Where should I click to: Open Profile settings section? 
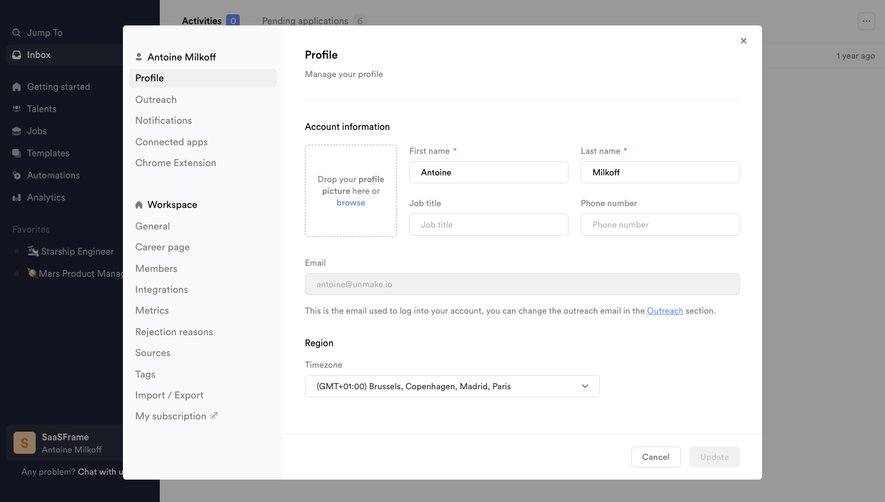point(203,78)
